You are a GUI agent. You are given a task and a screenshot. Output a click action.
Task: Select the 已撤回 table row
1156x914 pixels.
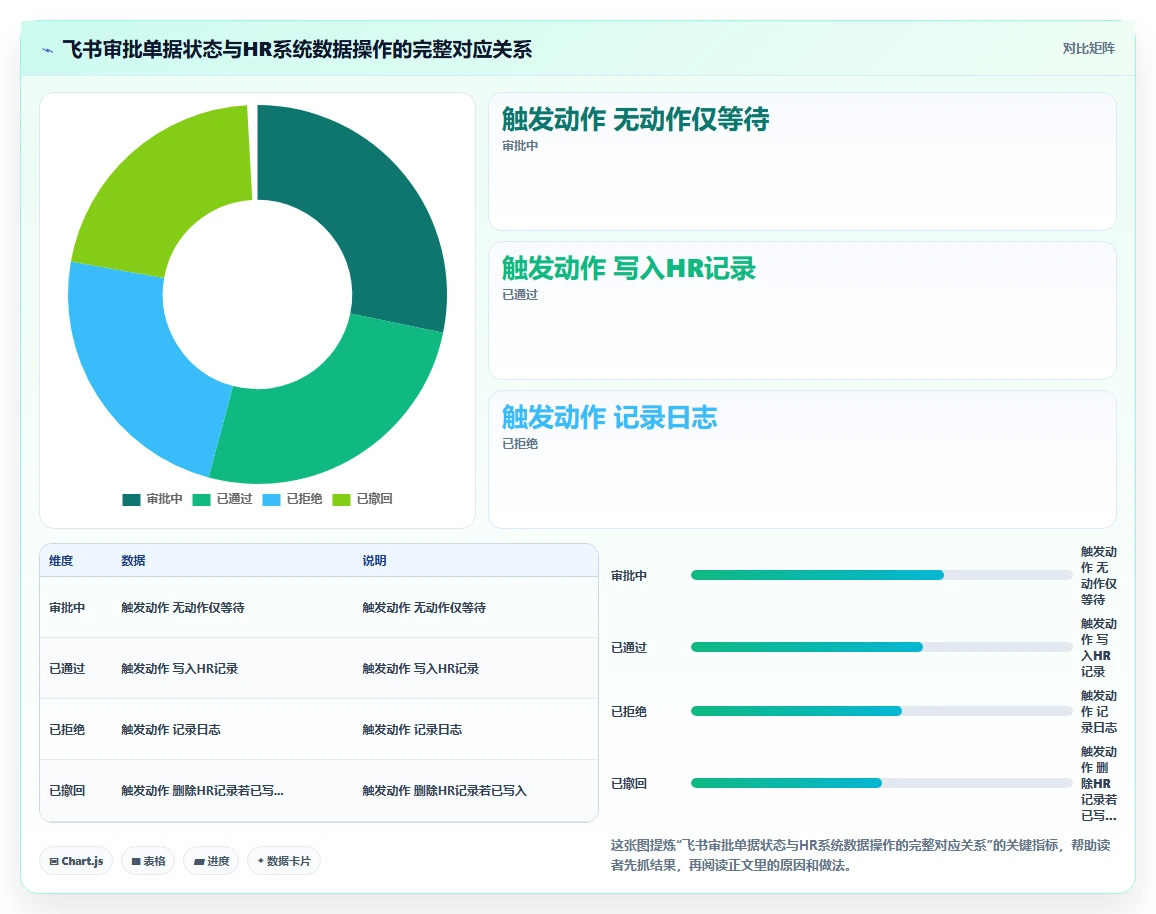(x=318, y=790)
